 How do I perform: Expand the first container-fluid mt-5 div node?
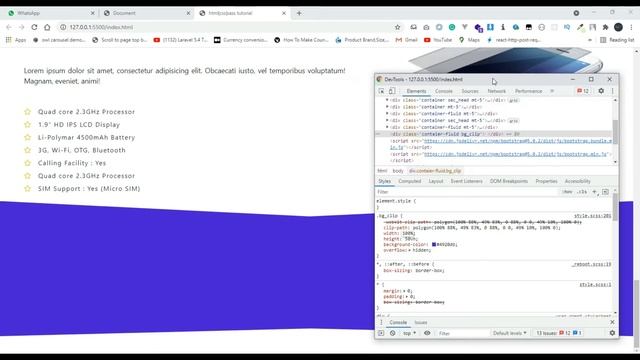pos(387,113)
